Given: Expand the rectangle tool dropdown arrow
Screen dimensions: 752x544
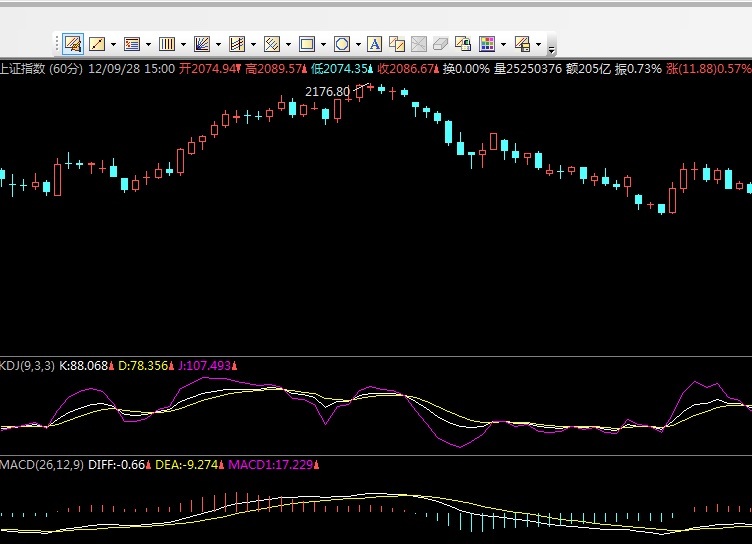Looking at the screenshot, I should tap(323, 44).
